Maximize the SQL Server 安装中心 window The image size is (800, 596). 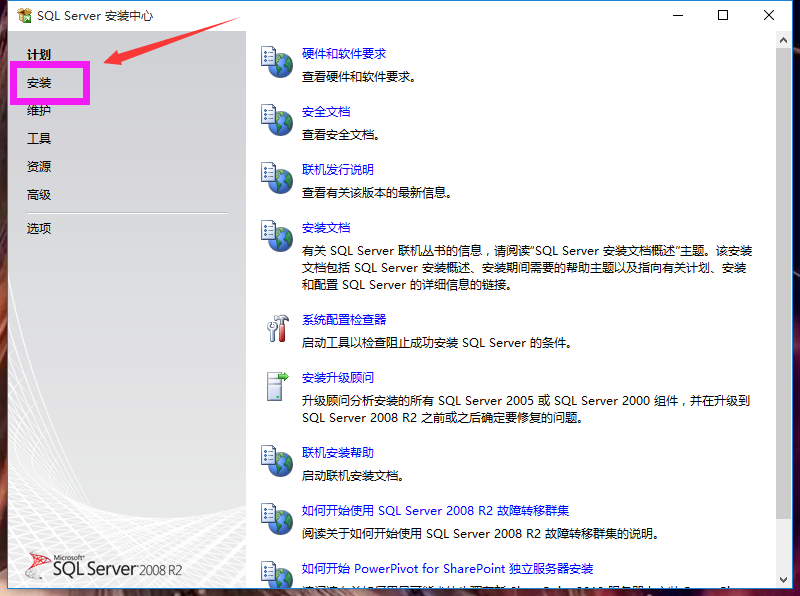pyautogui.click(x=722, y=15)
